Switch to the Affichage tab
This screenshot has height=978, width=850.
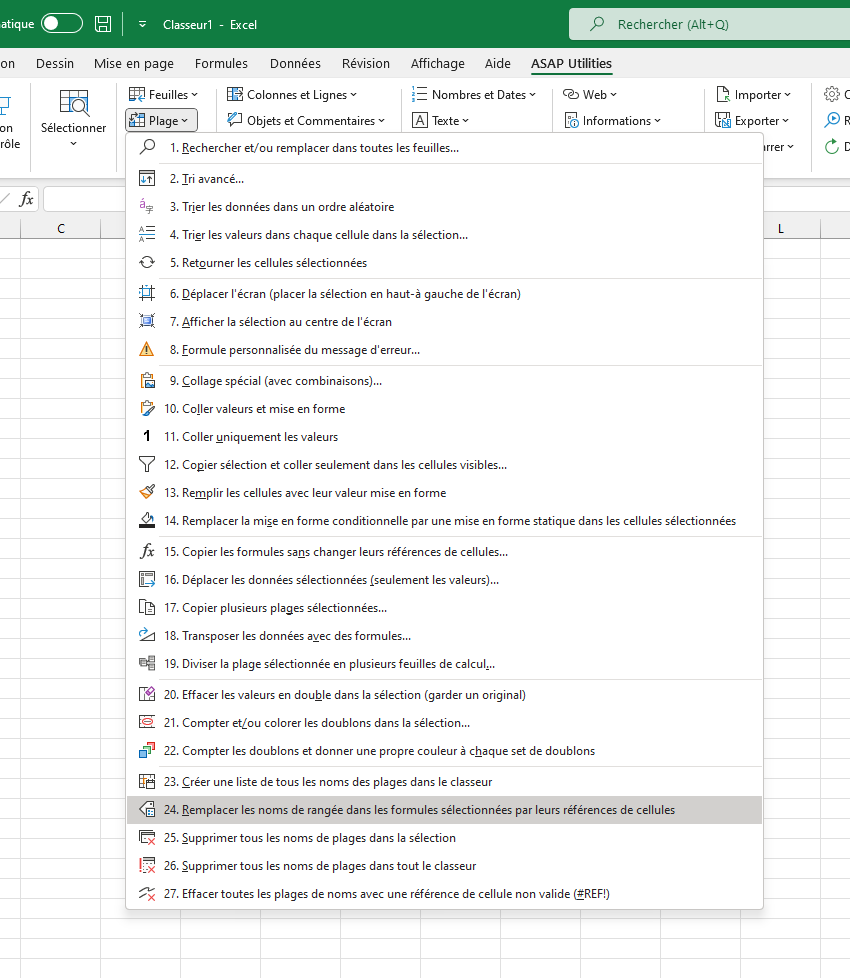tap(438, 63)
